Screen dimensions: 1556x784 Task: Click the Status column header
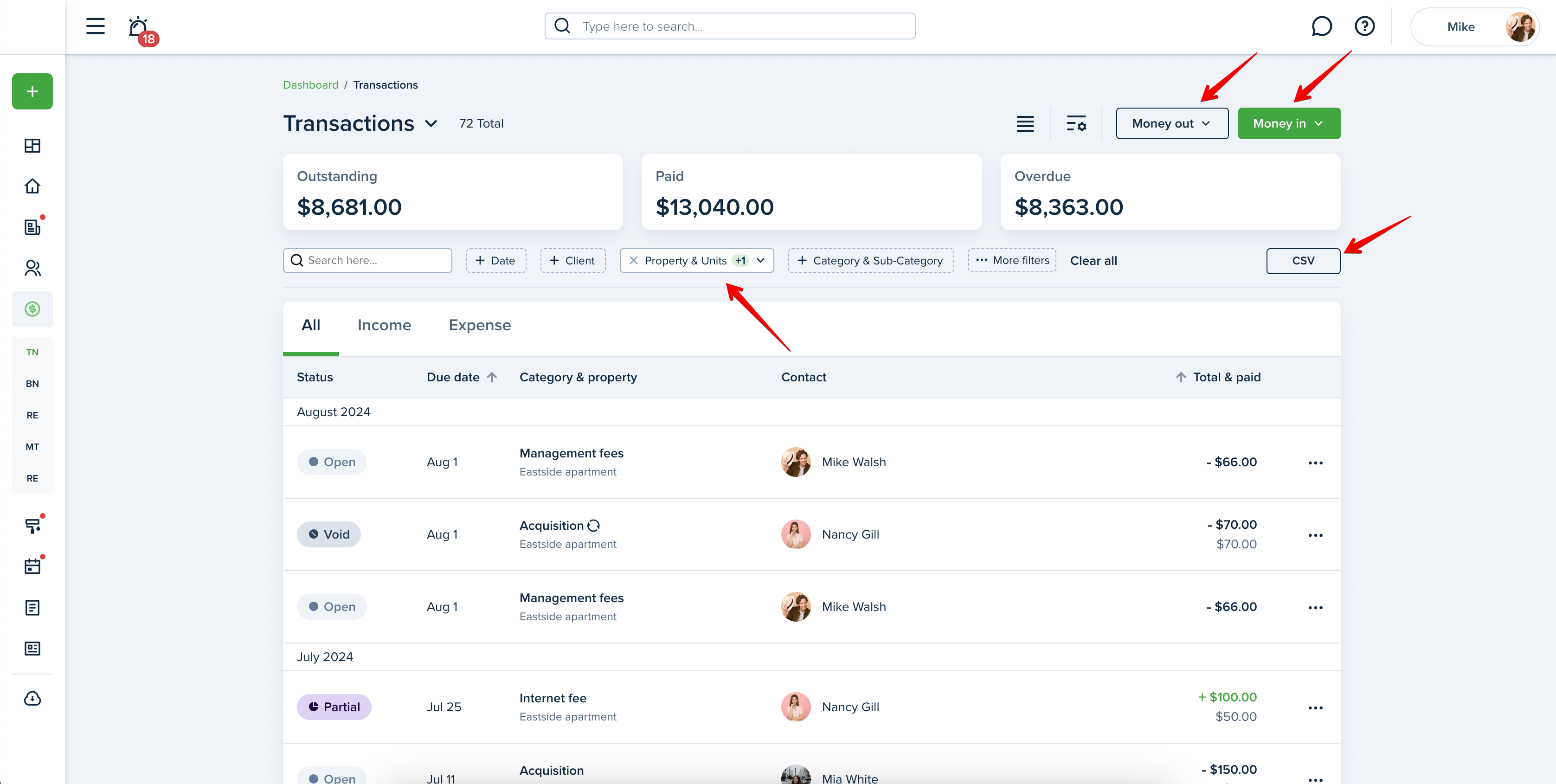(315, 377)
